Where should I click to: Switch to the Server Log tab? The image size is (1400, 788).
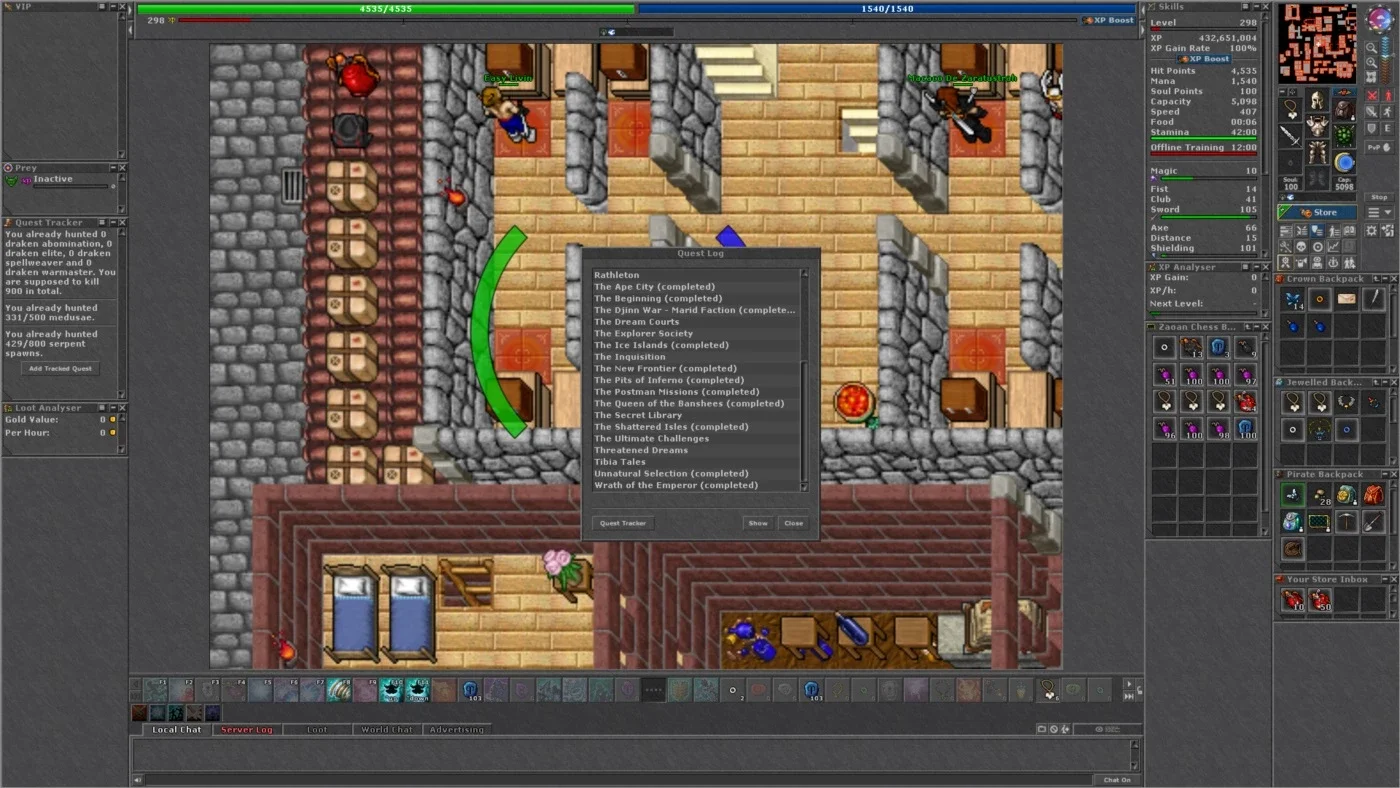(247, 730)
